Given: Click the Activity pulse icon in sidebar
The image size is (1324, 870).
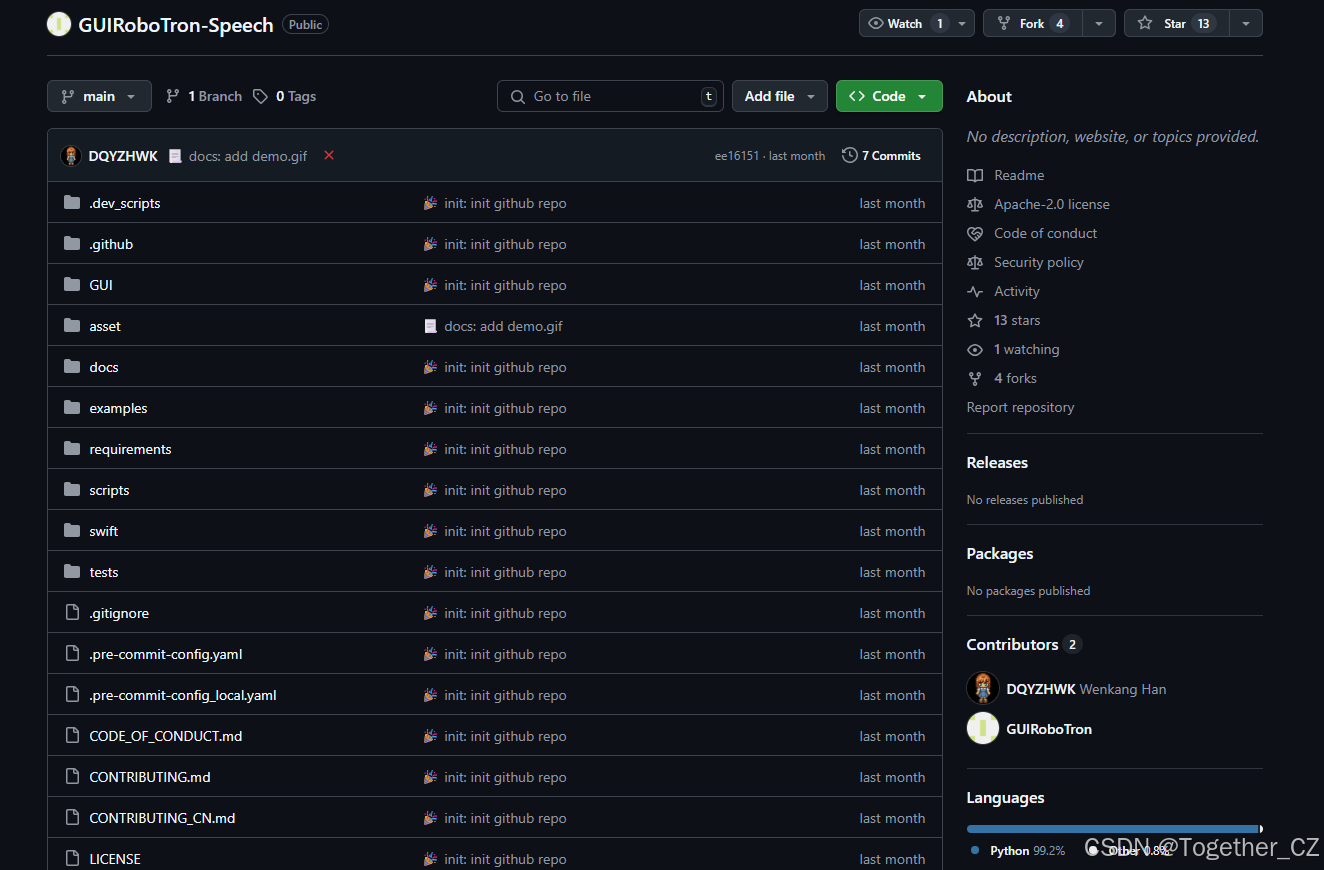Looking at the screenshot, I should [974, 291].
